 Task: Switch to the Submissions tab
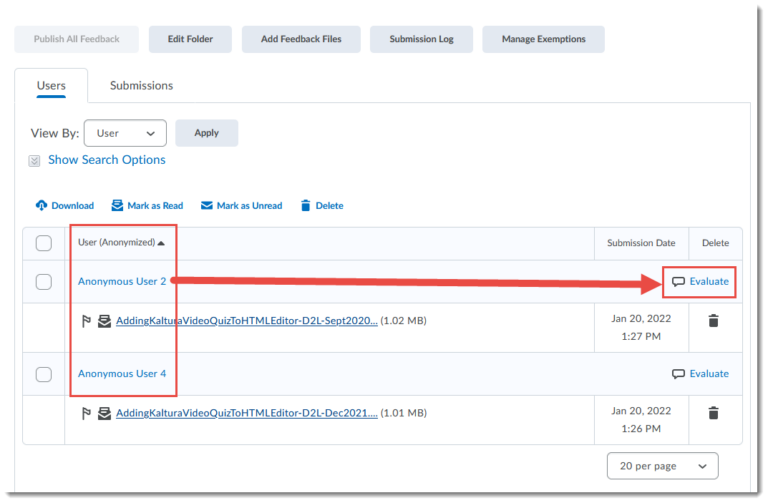[x=141, y=86]
